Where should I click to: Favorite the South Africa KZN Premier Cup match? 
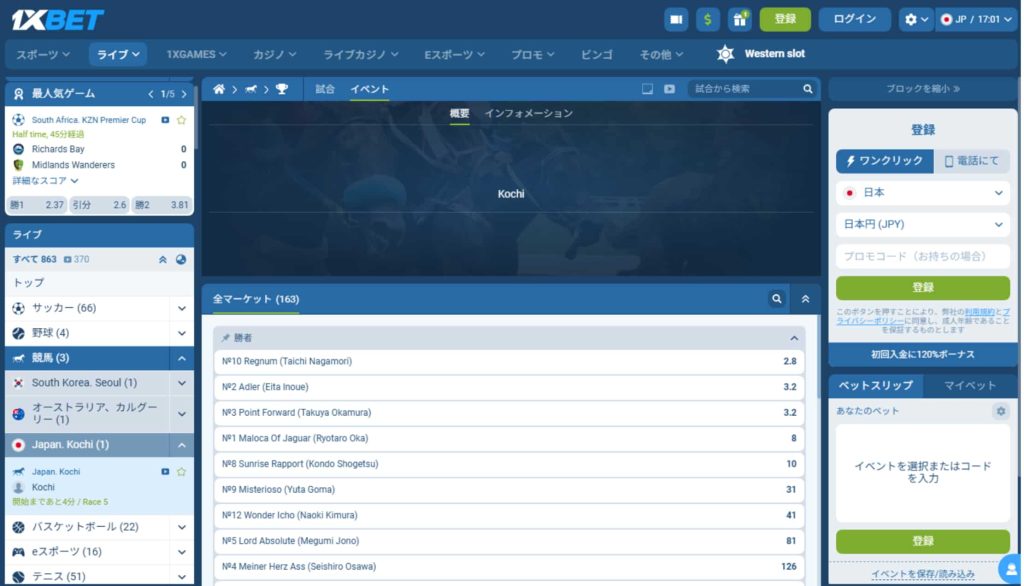point(182,120)
